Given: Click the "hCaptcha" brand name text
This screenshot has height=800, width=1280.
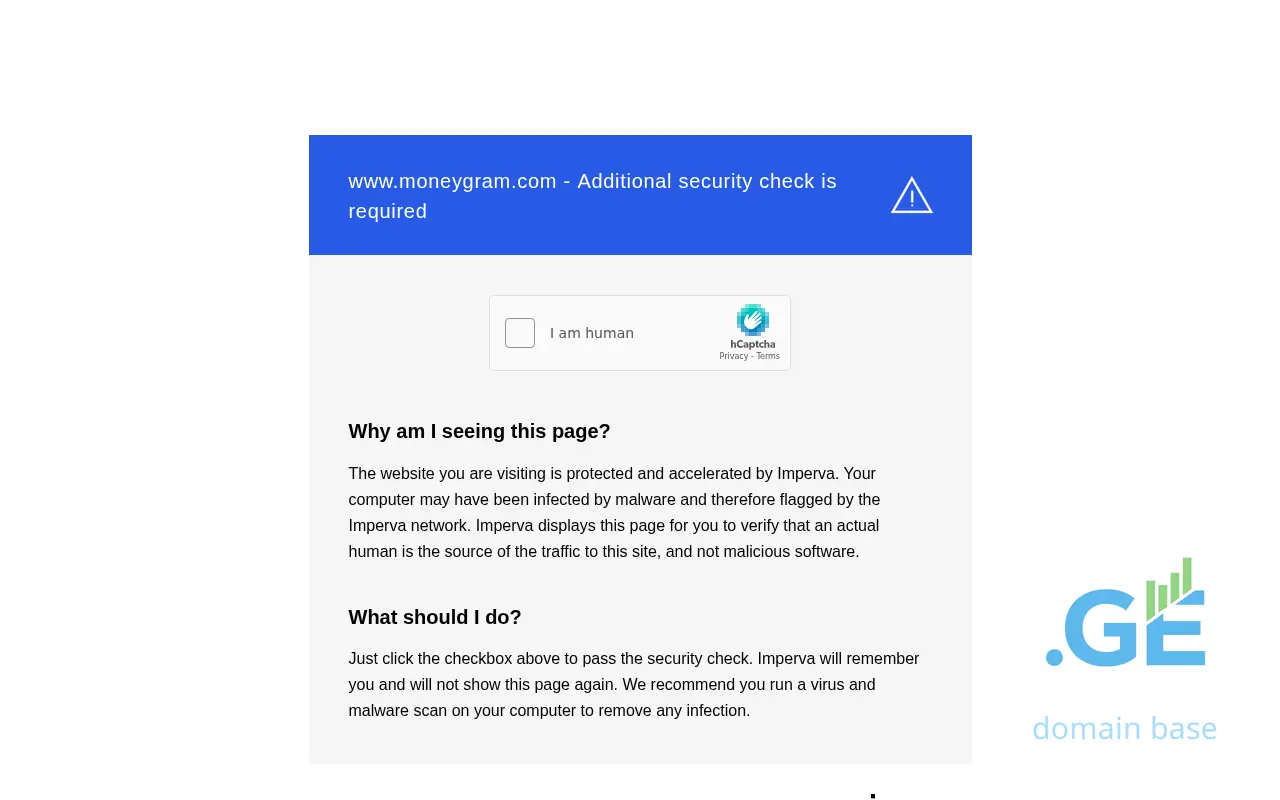Looking at the screenshot, I should 752,344.
